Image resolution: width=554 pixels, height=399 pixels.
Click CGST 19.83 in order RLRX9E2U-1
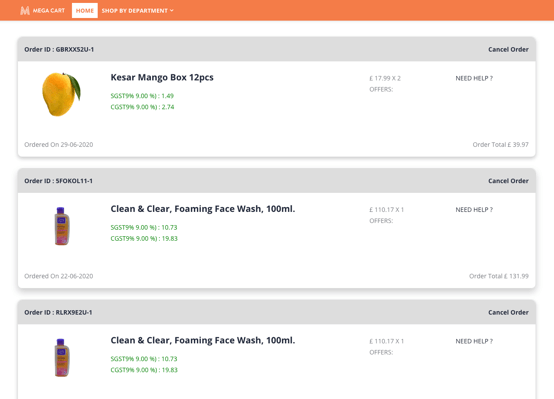(x=144, y=370)
